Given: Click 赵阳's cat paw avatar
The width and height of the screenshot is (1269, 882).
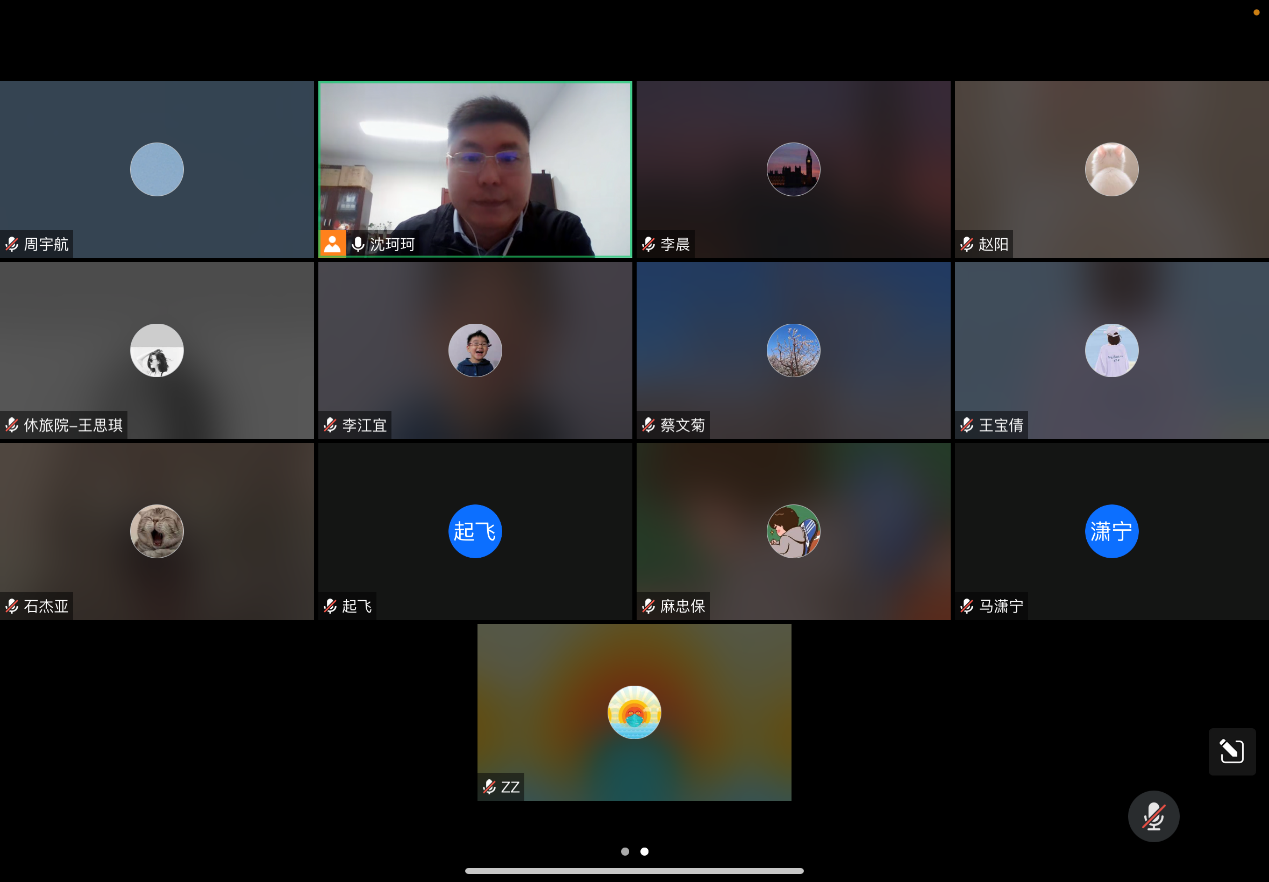Looking at the screenshot, I should [x=1111, y=169].
